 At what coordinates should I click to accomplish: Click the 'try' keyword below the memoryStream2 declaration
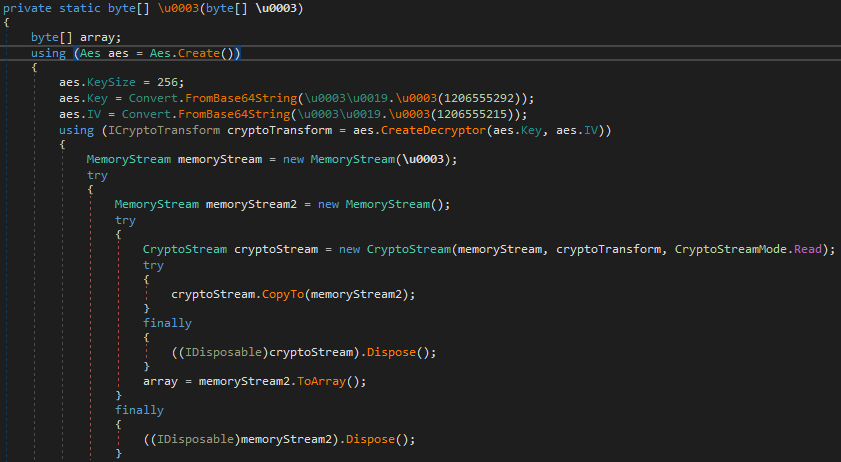point(126,221)
